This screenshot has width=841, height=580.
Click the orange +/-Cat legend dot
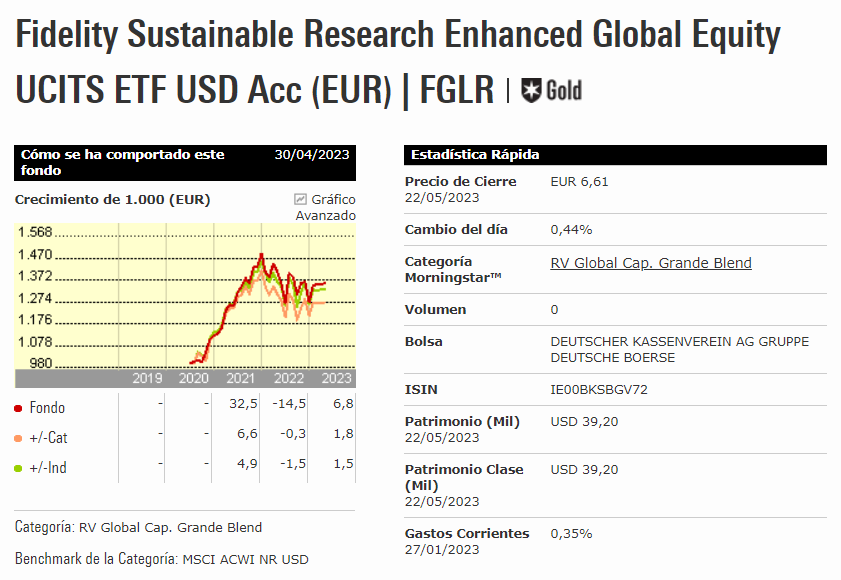click(x=19, y=438)
